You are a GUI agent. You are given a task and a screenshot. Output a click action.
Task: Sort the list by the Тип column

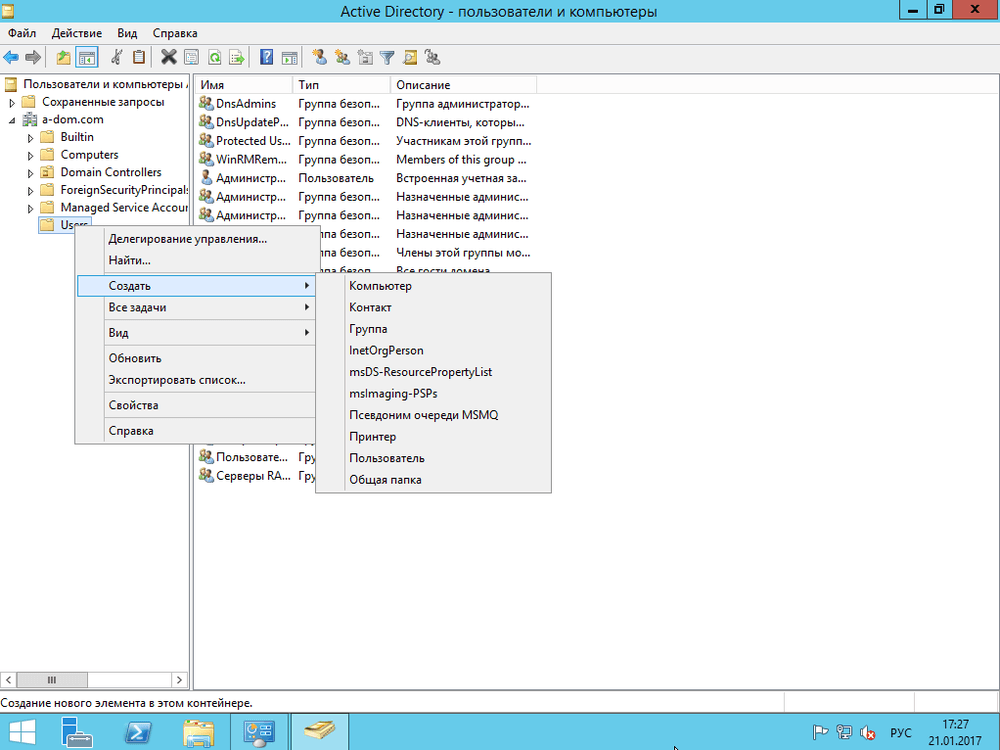(x=341, y=85)
